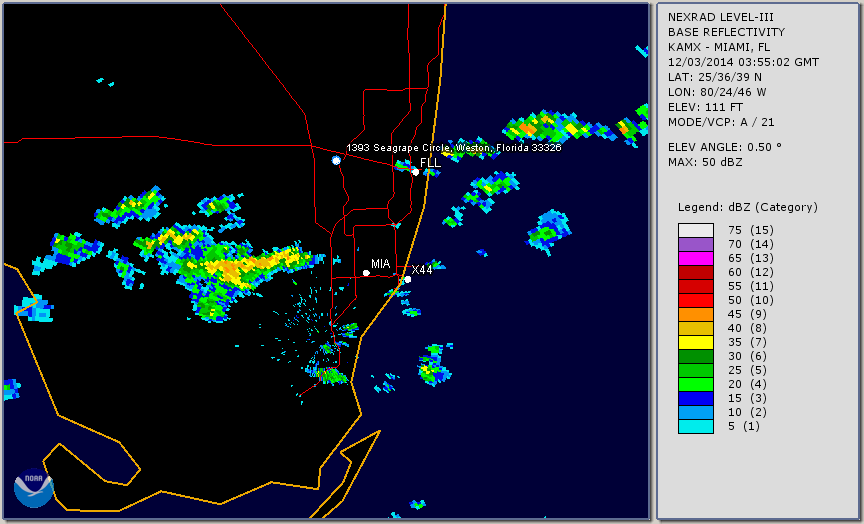
Task: Click the 'BASE REFLECTIVITY' text
Action: 726,32
